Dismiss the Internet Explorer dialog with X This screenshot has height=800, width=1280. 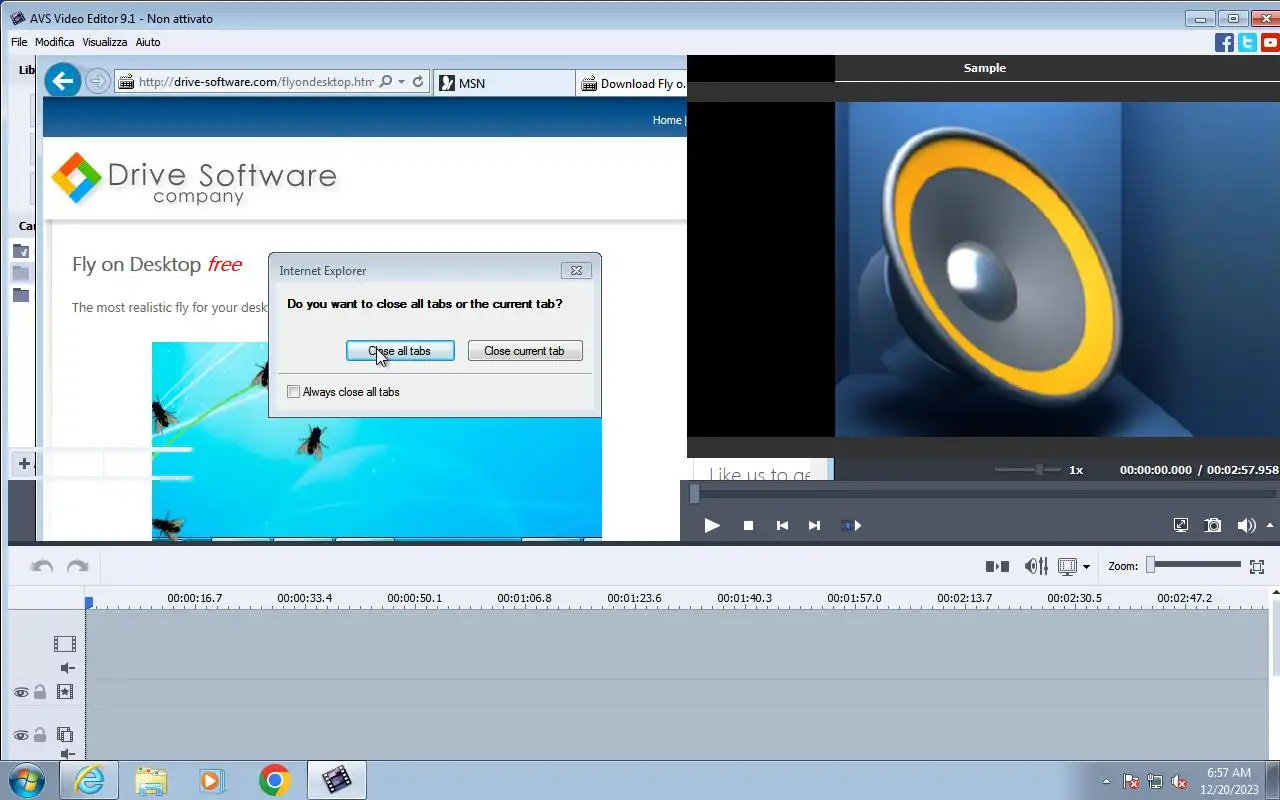[576, 270]
